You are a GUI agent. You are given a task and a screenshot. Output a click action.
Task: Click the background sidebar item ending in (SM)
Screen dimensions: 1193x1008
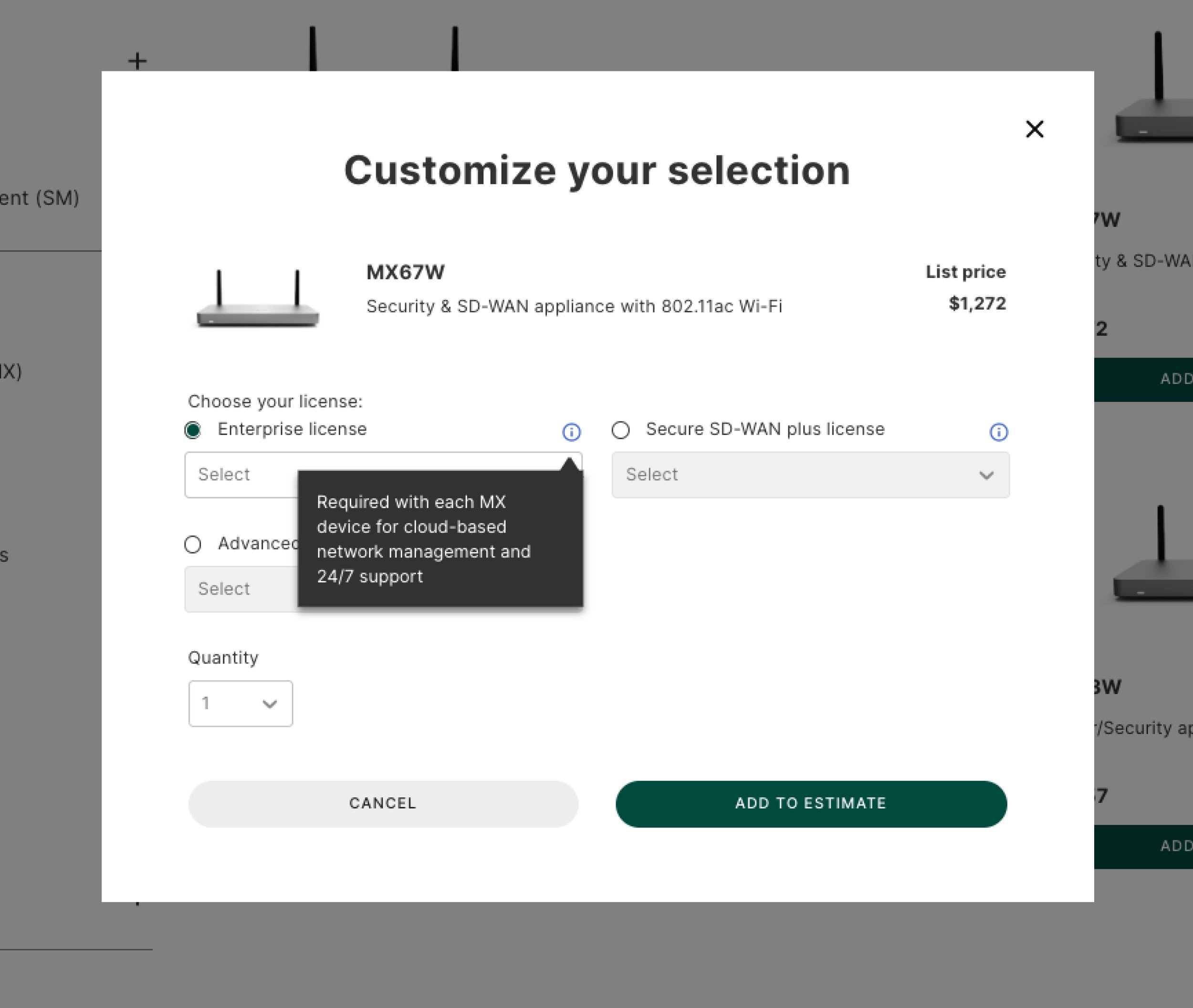pyautogui.click(x=40, y=198)
